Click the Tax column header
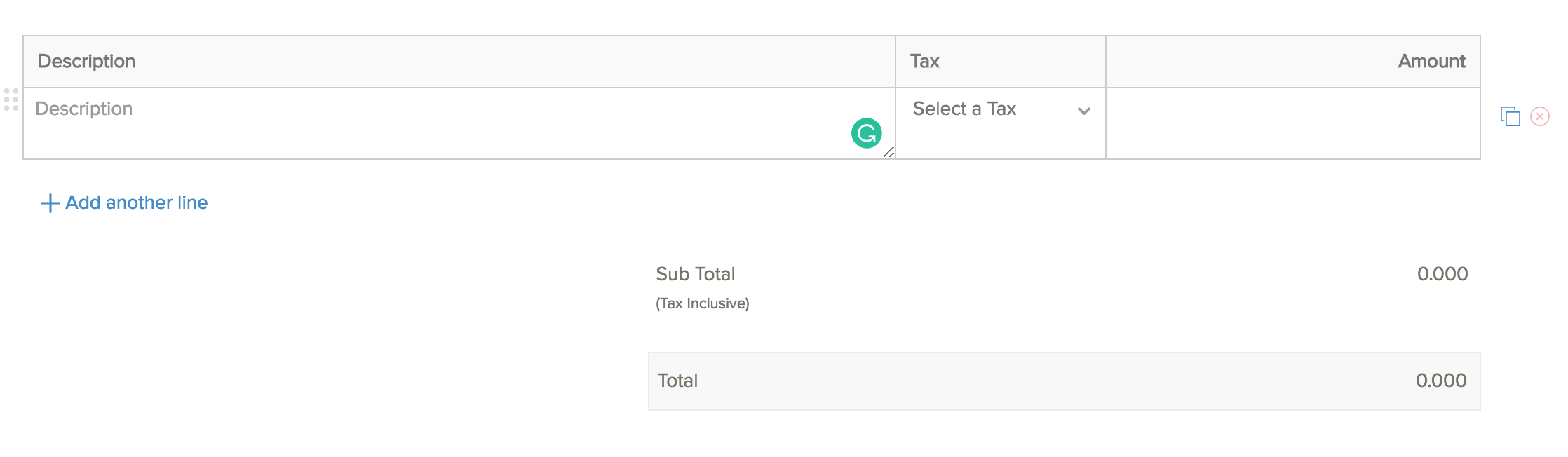Screen dimensions: 1568x457 [x=925, y=61]
